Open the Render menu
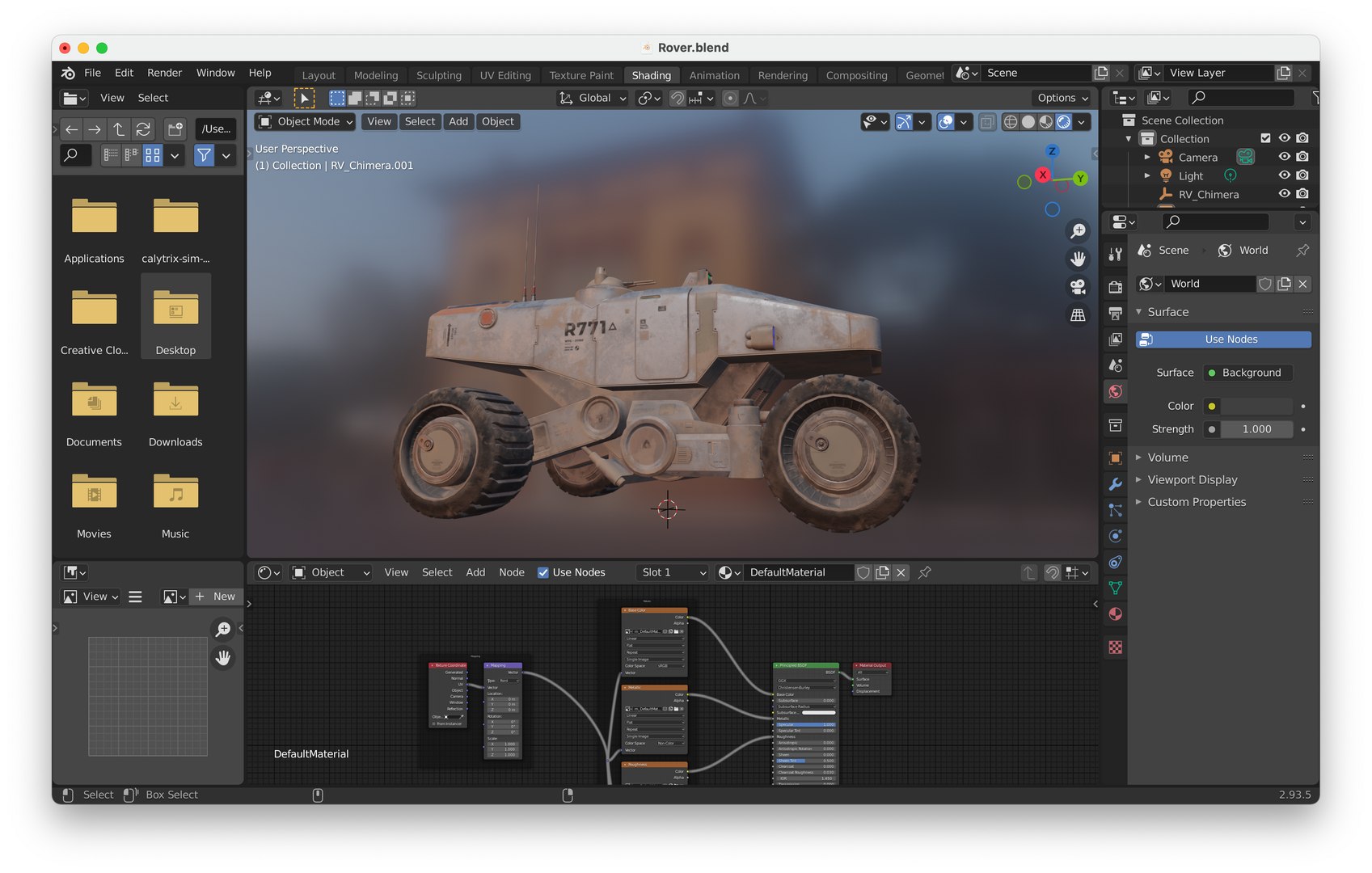Viewport: 1372px width, 873px height. coord(164,73)
